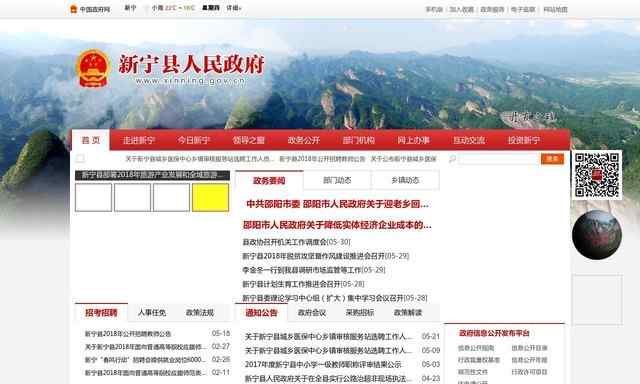Open news 新宁县委理论学习中心组(扩大)集中学习会议
The width and height of the screenshot is (640, 384).
[x=335, y=298]
